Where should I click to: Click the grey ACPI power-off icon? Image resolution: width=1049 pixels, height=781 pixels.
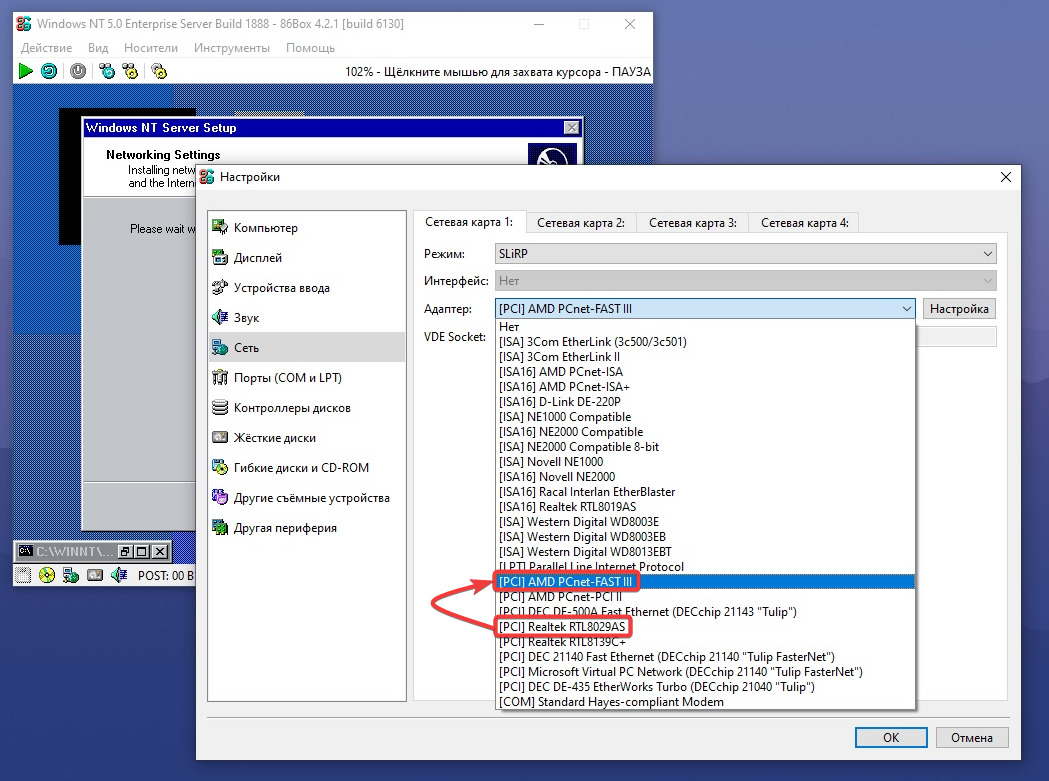(x=77, y=71)
